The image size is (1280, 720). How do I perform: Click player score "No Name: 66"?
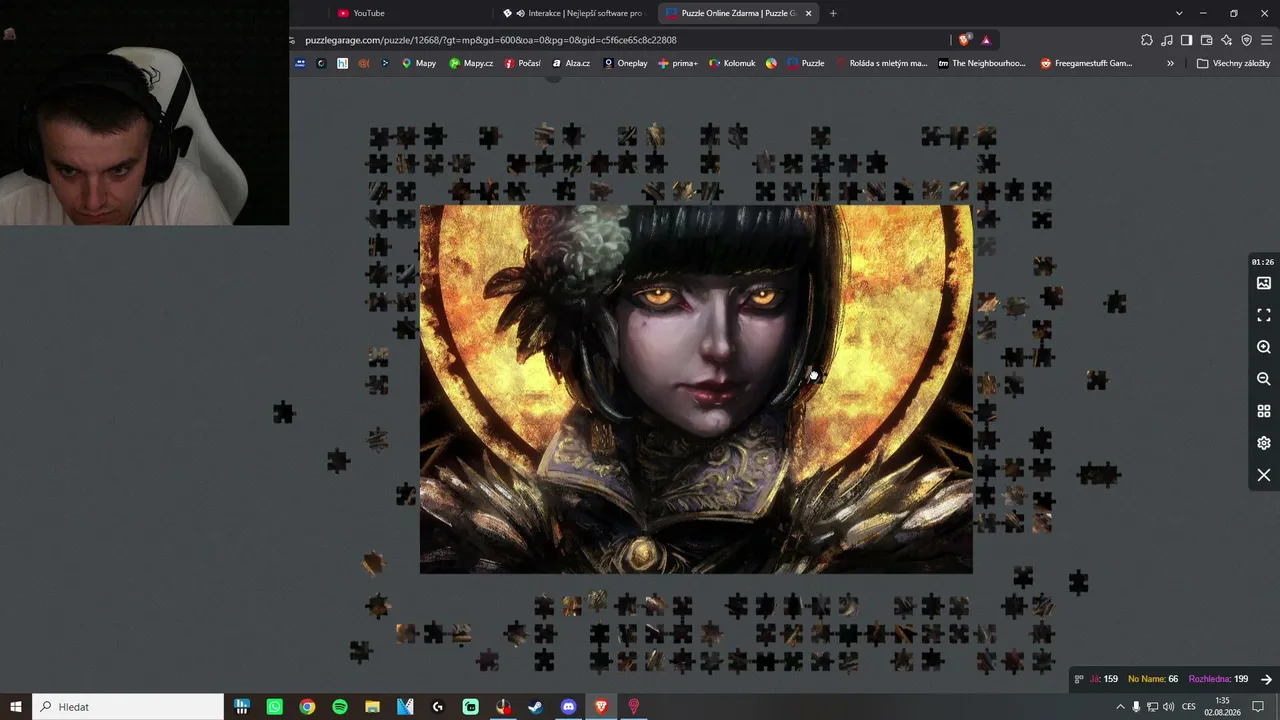click(x=1153, y=679)
